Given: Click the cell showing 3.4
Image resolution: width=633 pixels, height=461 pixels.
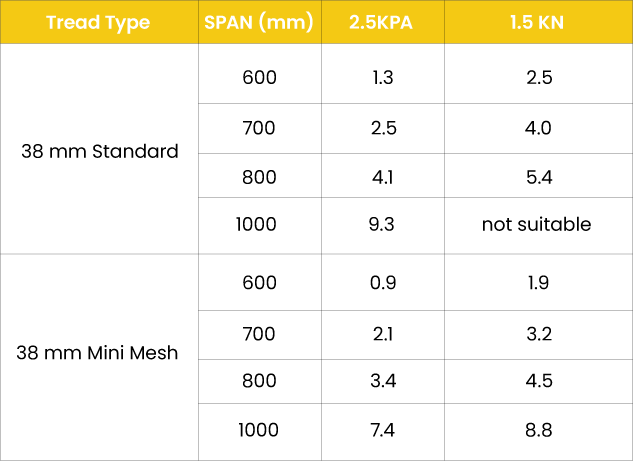Looking at the screenshot, I should coord(381,381).
